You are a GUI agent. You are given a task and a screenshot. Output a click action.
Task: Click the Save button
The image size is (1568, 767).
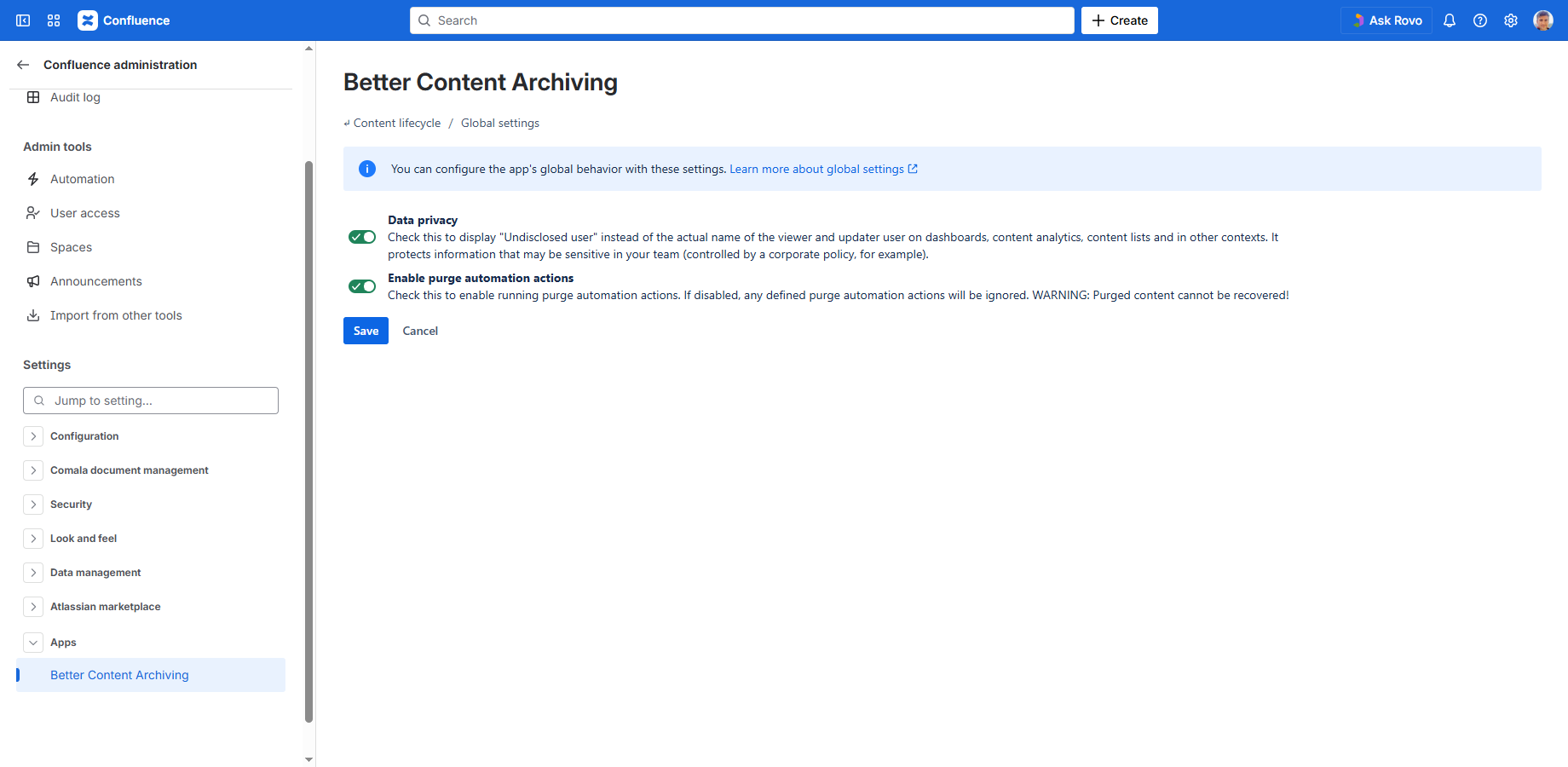(366, 331)
